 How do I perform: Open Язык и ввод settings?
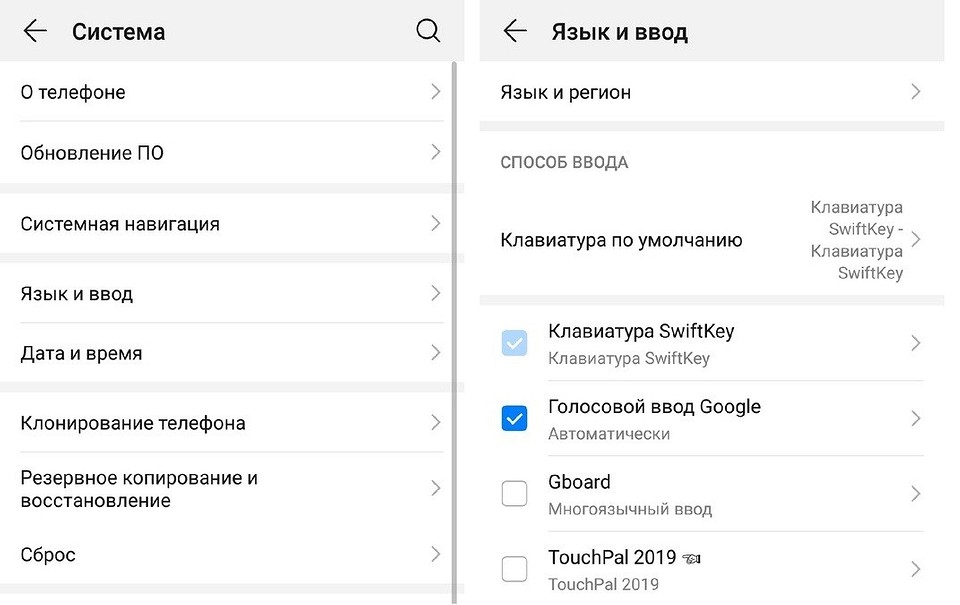pos(77,294)
